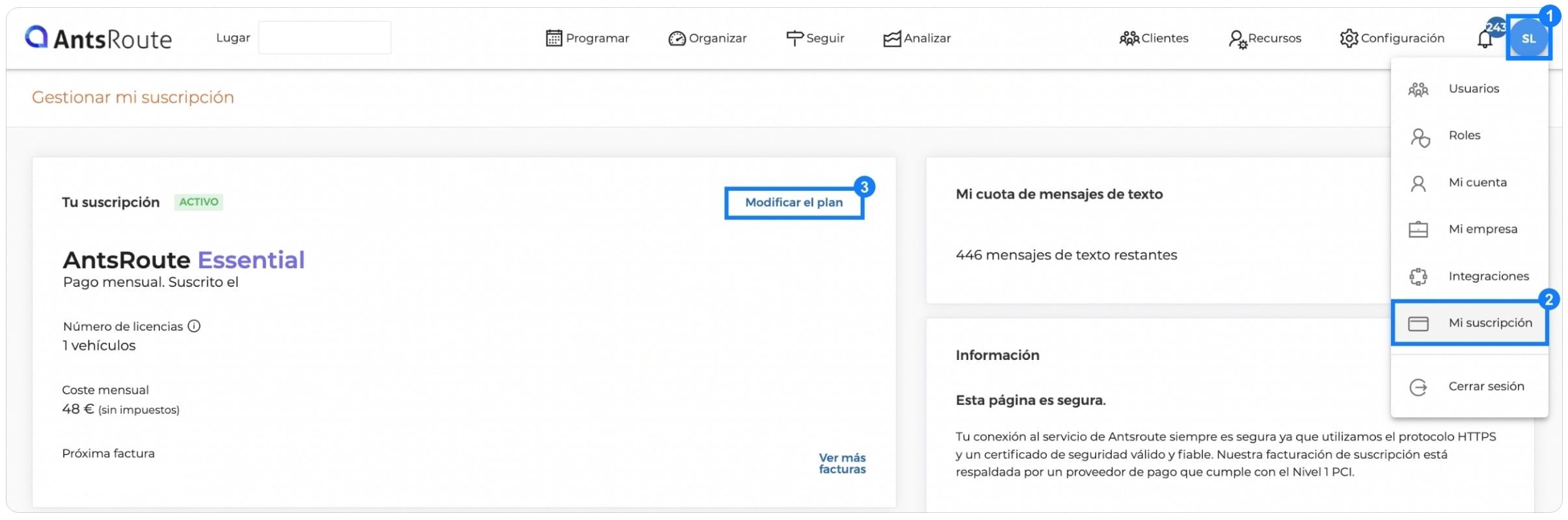Viewport: 1568px width, 520px height.
Task: Click the Clientes group icon
Action: 1129,38
